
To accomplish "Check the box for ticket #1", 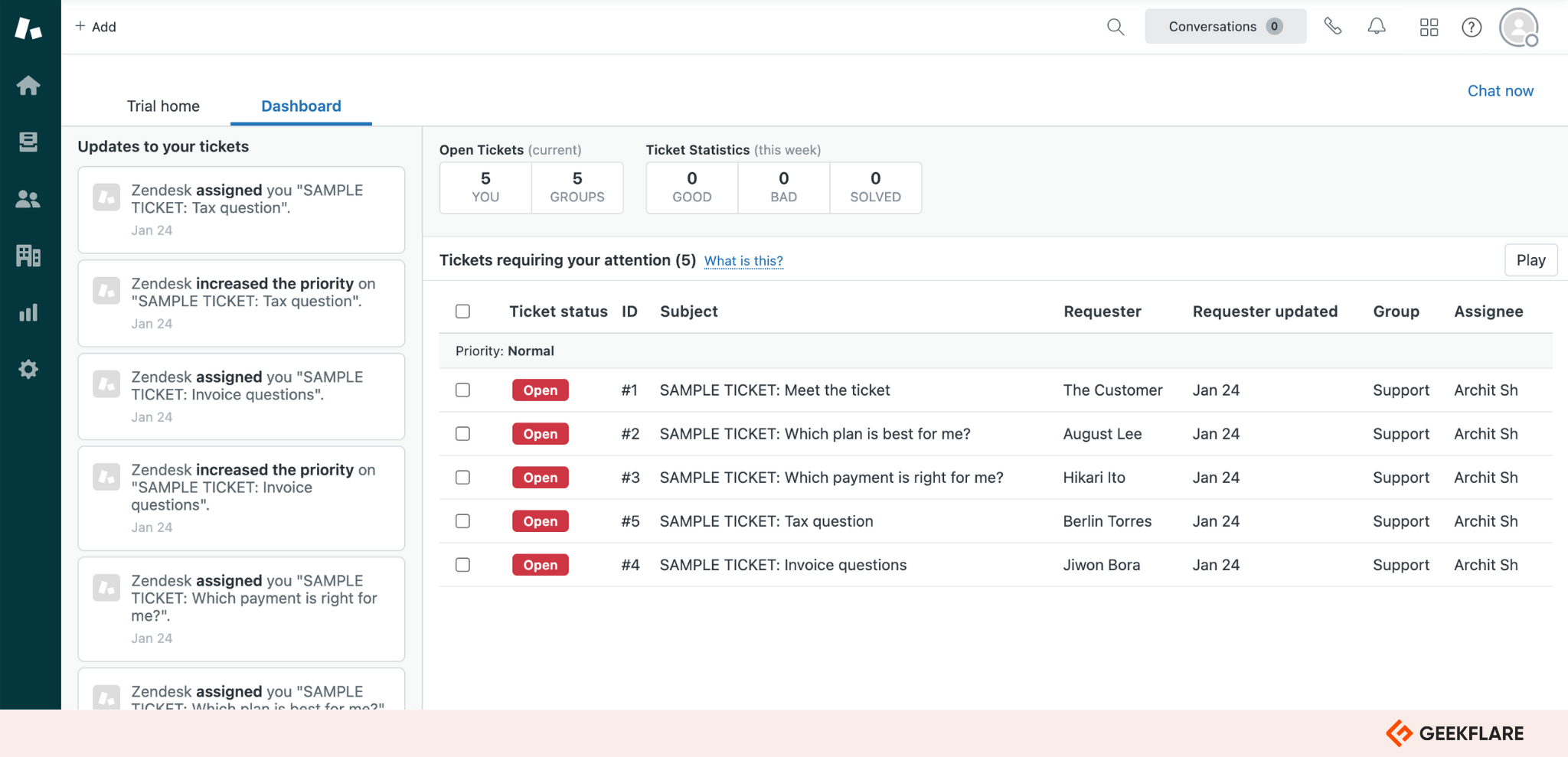I will (x=462, y=390).
